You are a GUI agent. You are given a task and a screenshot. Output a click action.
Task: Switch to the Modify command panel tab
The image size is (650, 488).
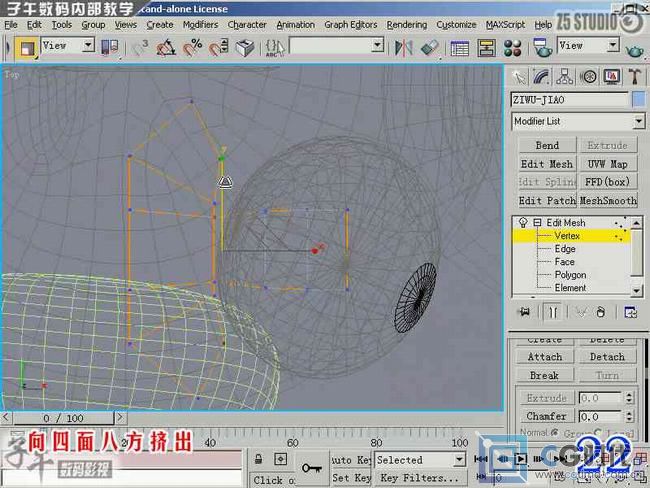coord(542,77)
